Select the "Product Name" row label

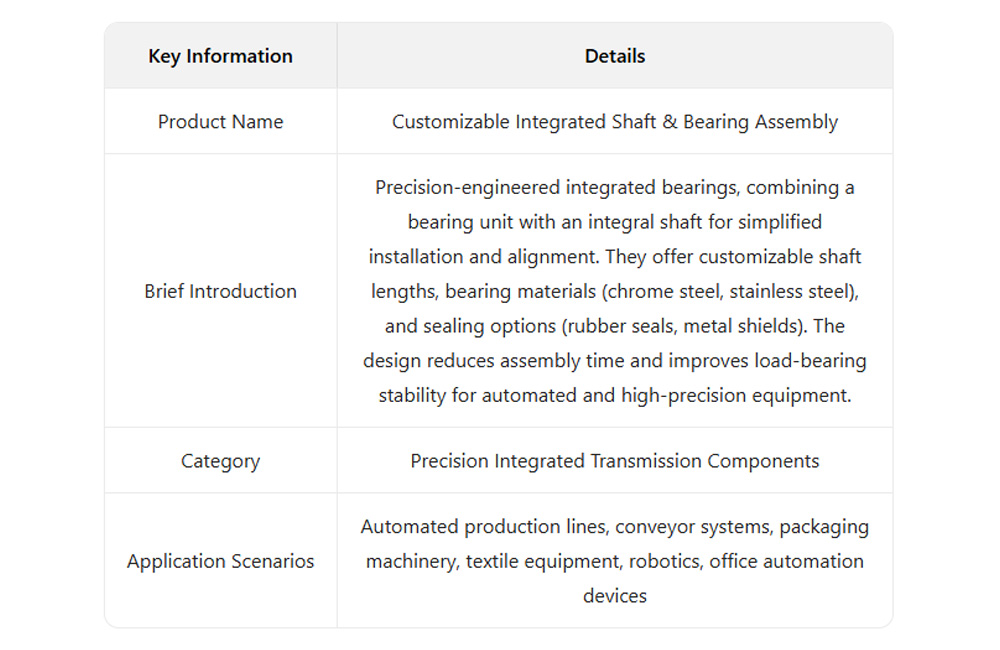pyautogui.click(x=220, y=122)
